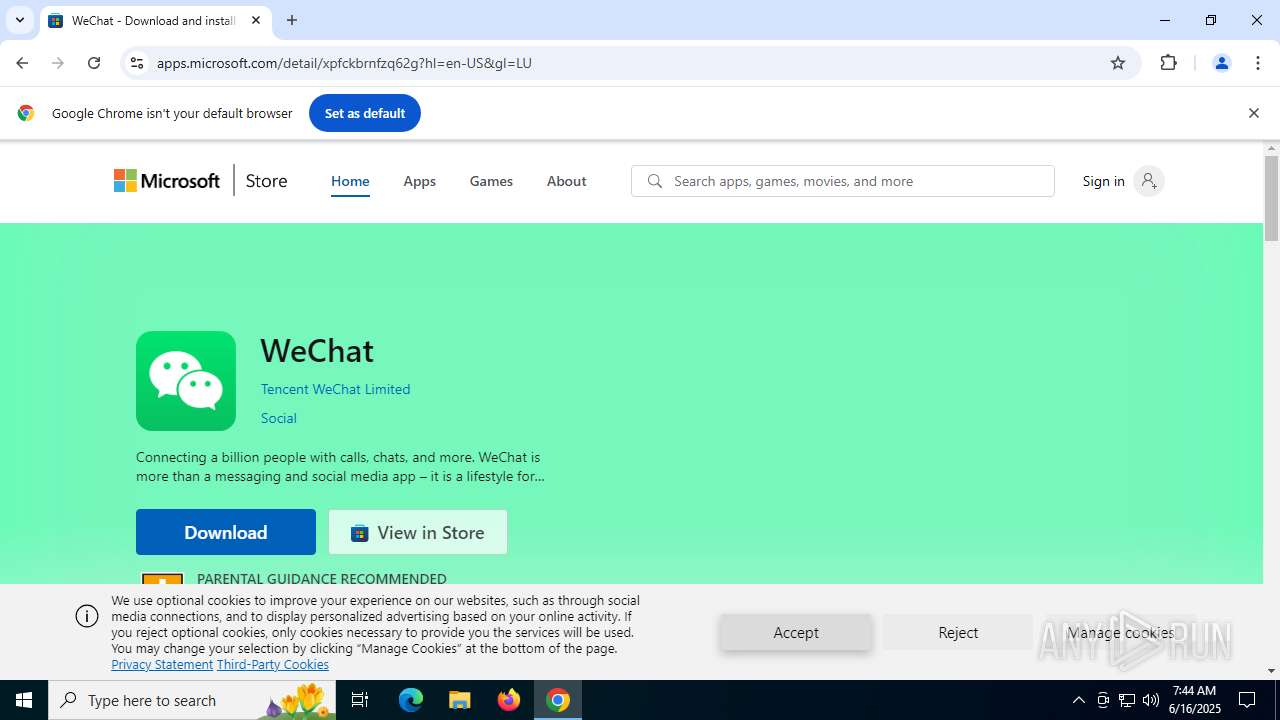Open a new browser tab
The width and height of the screenshot is (1280, 720).
click(x=292, y=20)
